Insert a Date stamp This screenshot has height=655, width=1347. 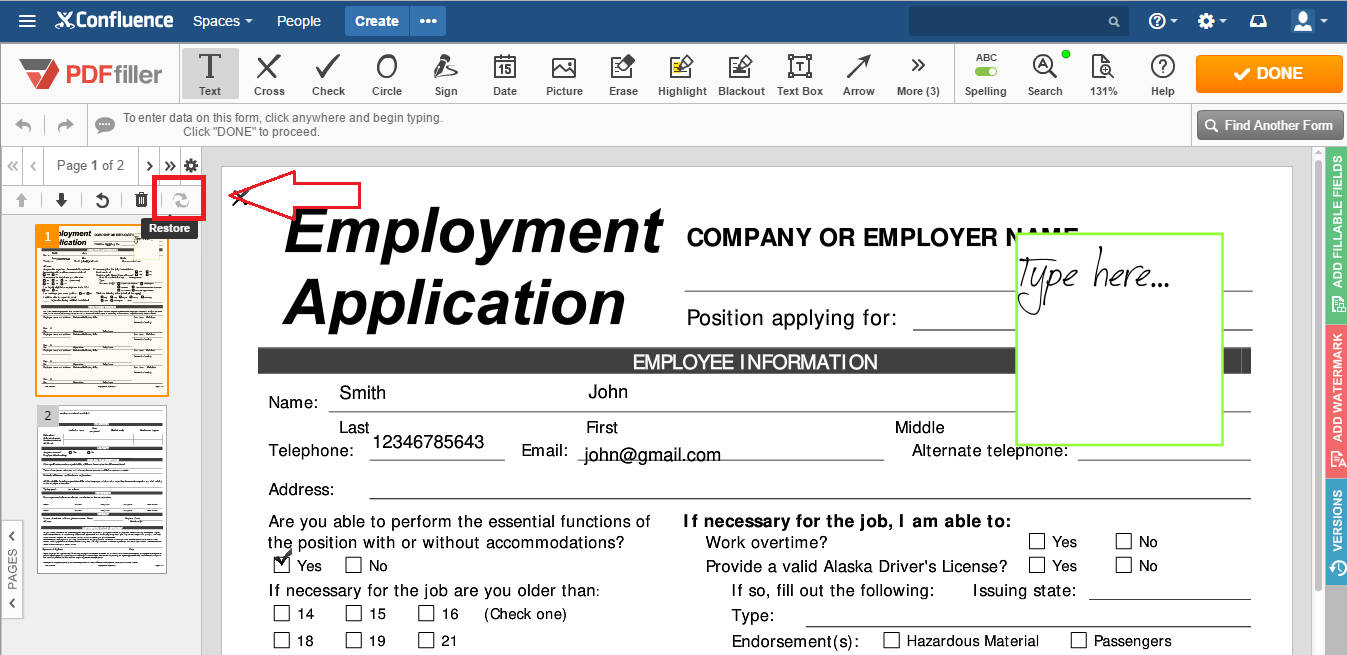[505, 73]
